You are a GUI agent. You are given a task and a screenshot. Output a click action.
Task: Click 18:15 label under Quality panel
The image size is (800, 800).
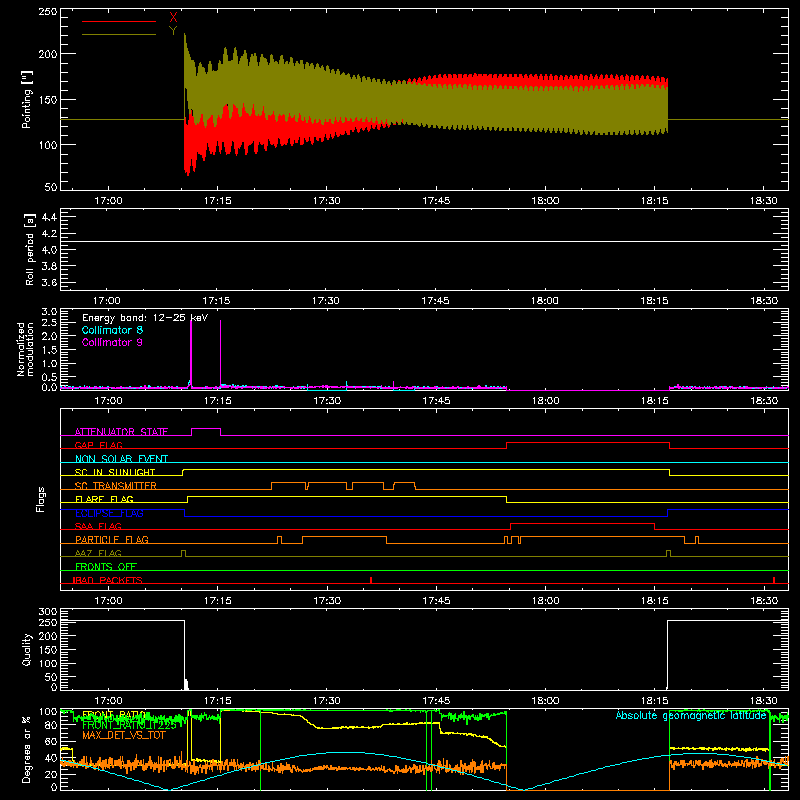tap(655, 701)
